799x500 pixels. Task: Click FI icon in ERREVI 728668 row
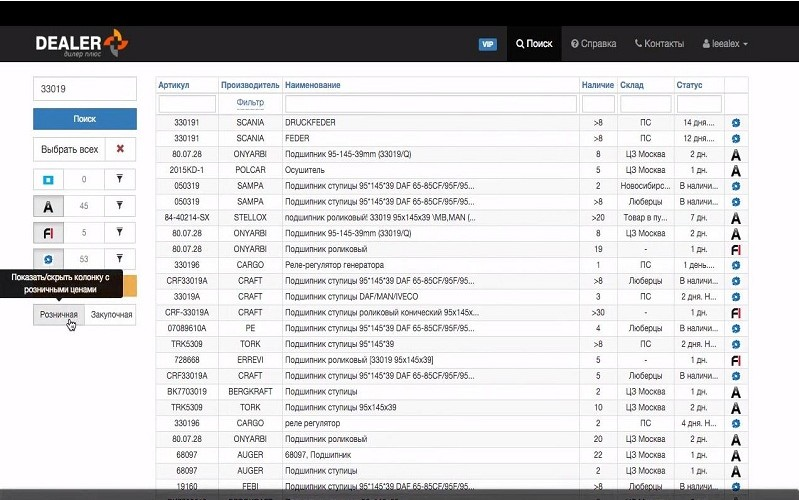click(x=736, y=361)
